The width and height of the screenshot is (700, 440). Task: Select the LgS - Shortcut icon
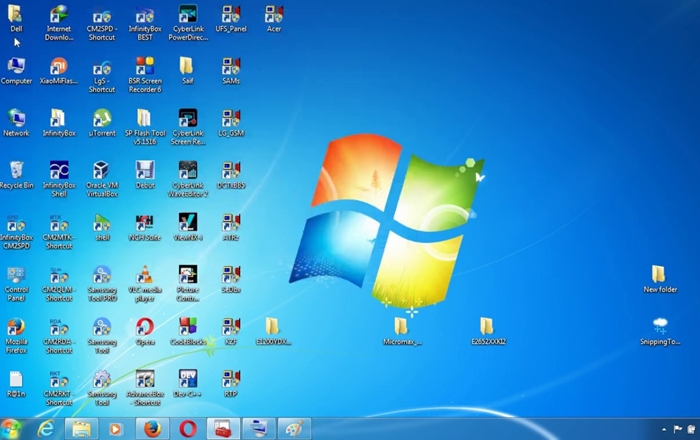click(102, 75)
